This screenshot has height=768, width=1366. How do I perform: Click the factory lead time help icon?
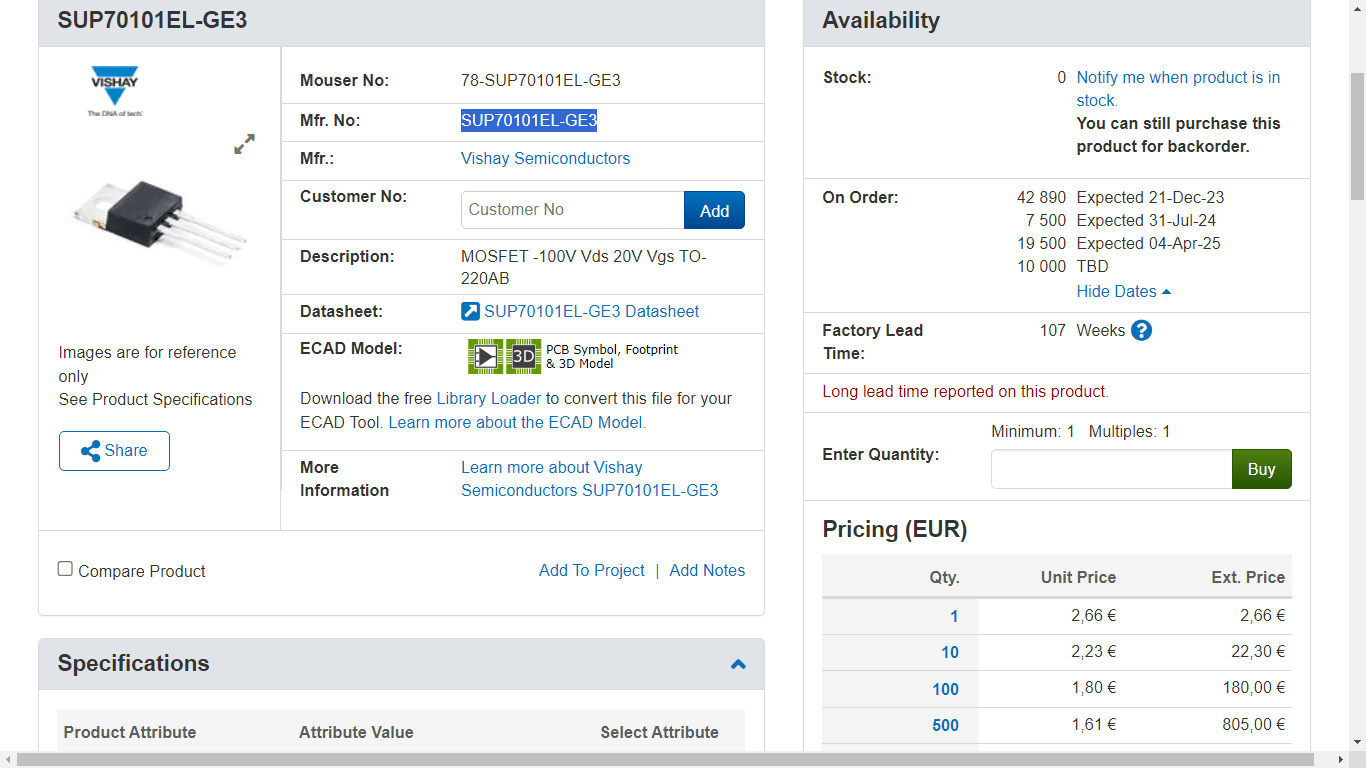1141,330
